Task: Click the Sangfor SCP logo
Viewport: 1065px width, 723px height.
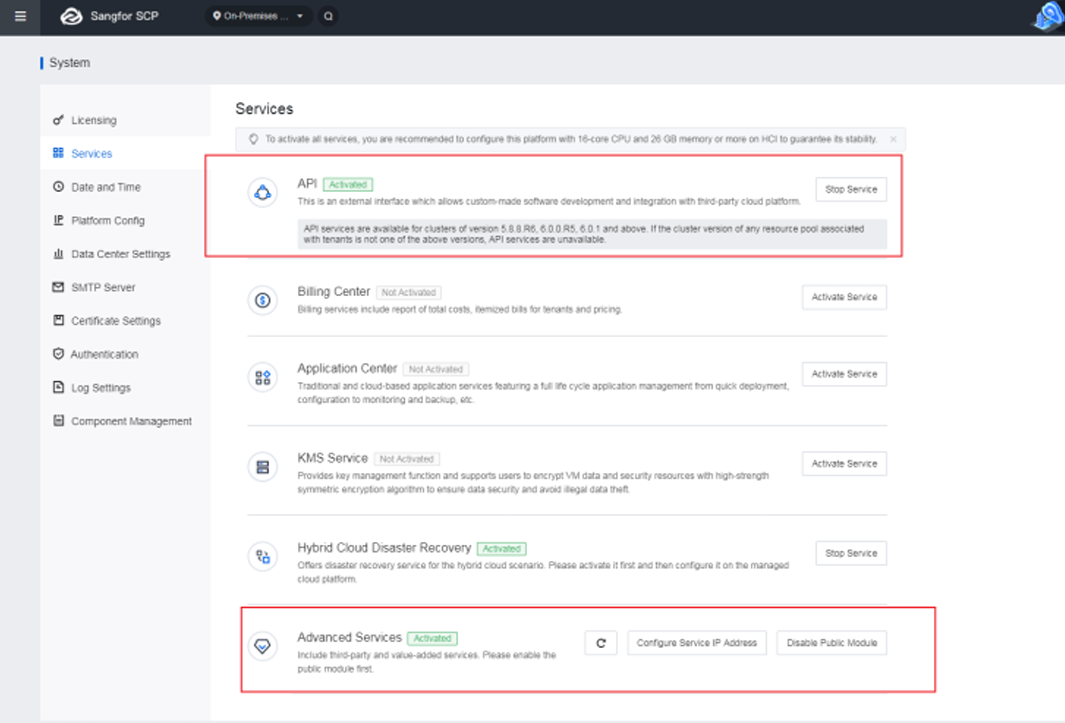Action: click(70, 17)
